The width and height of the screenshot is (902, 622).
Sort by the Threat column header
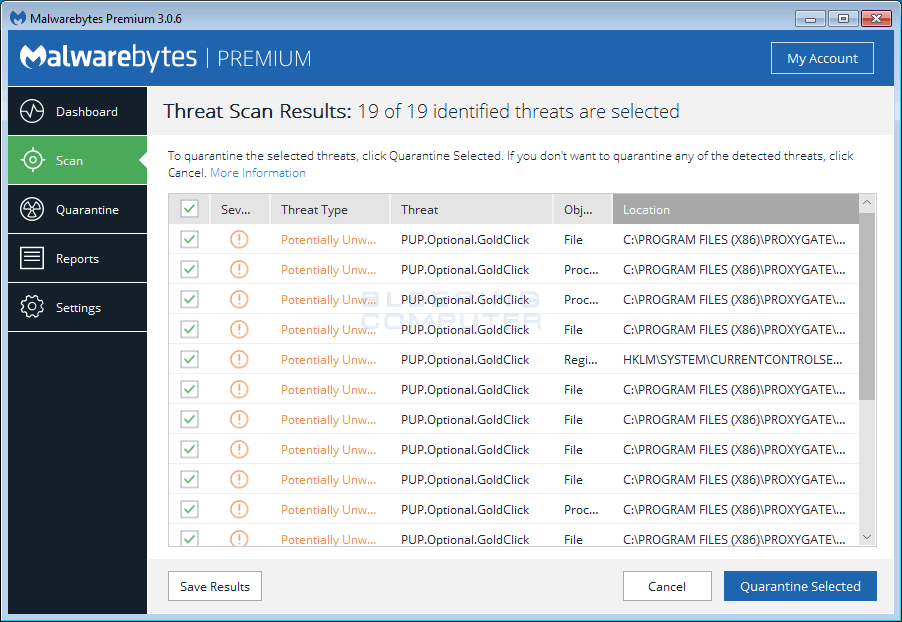(471, 209)
